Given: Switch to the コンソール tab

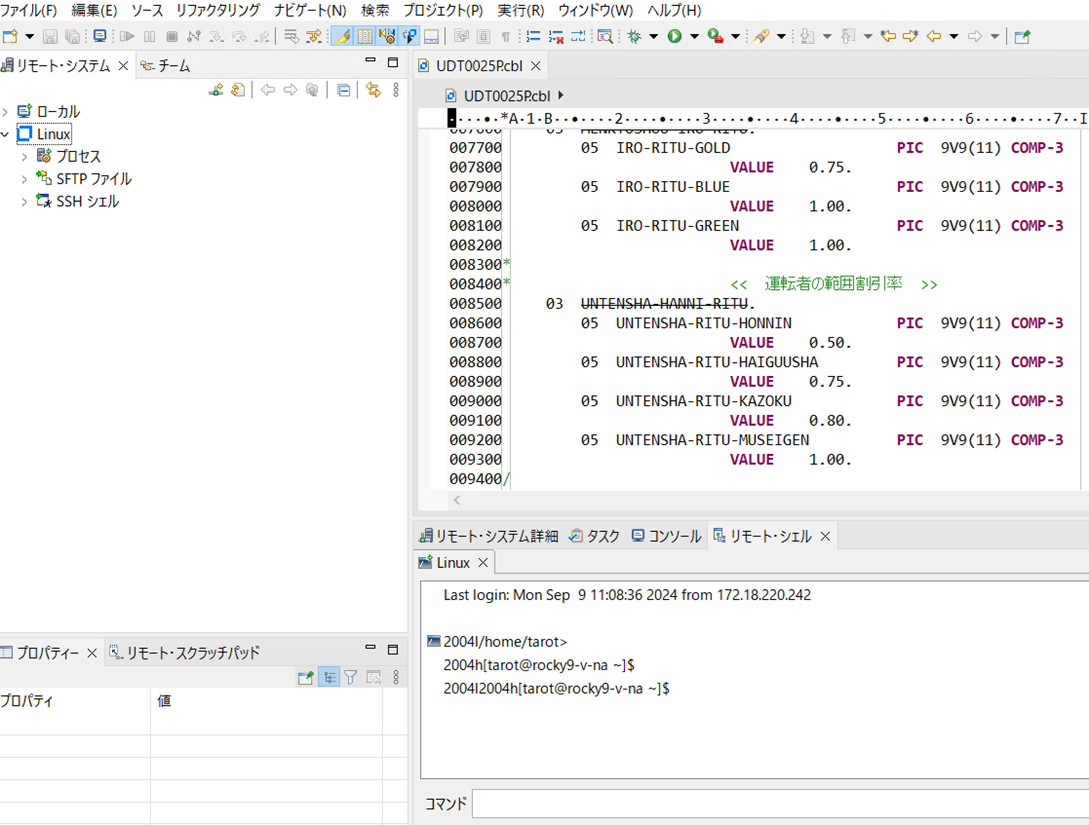Looking at the screenshot, I should 667,536.
